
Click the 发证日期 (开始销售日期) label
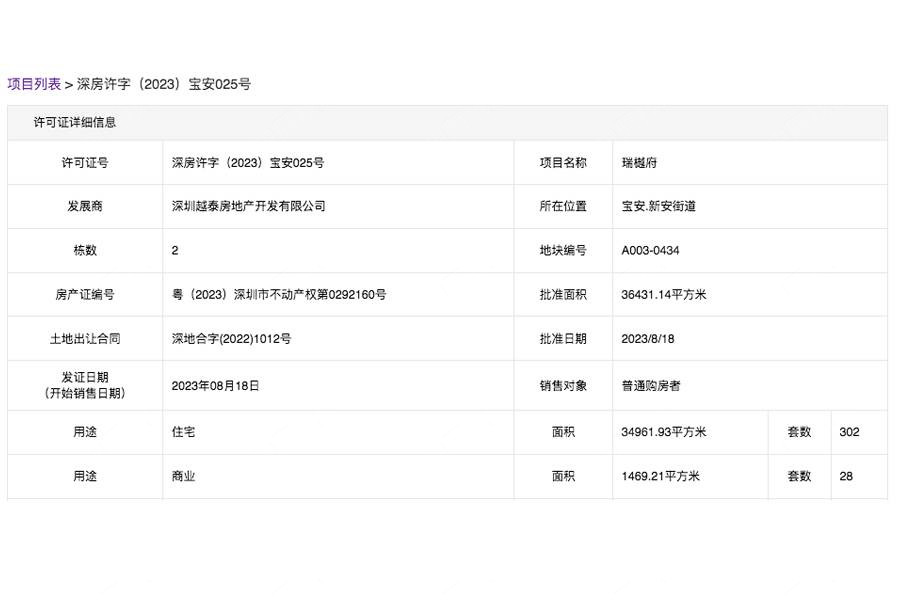85,385
